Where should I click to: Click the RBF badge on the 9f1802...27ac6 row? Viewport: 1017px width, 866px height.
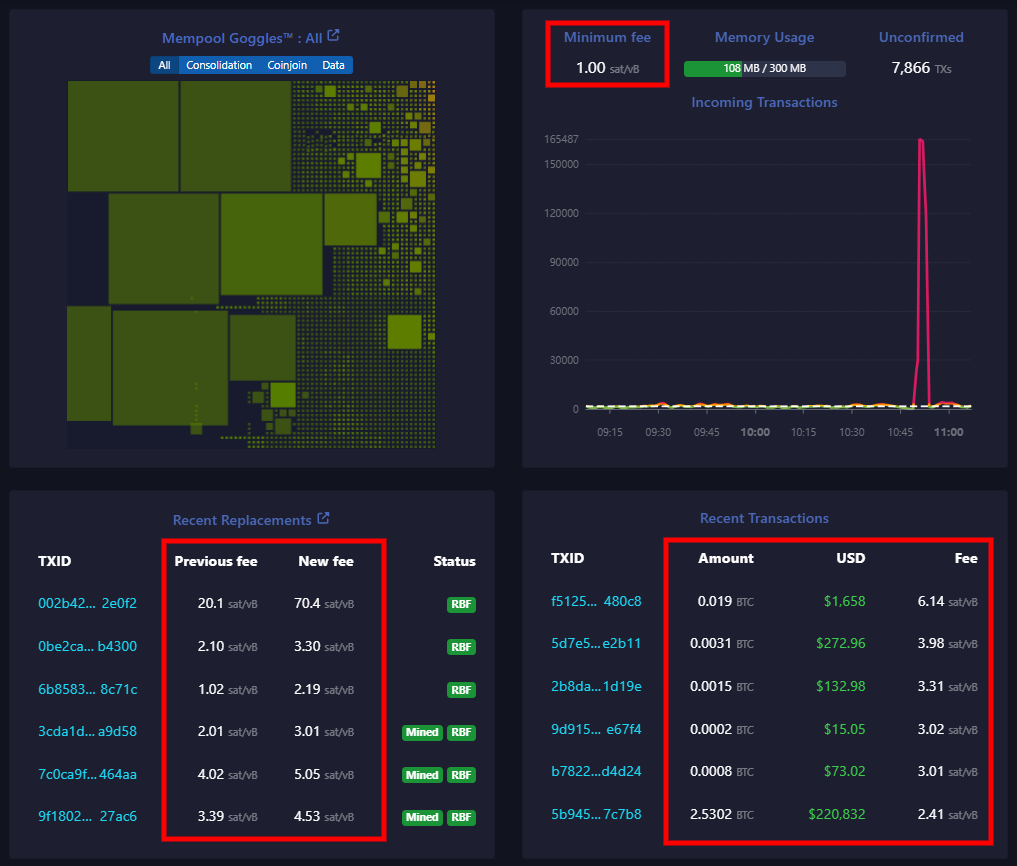(x=461, y=818)
